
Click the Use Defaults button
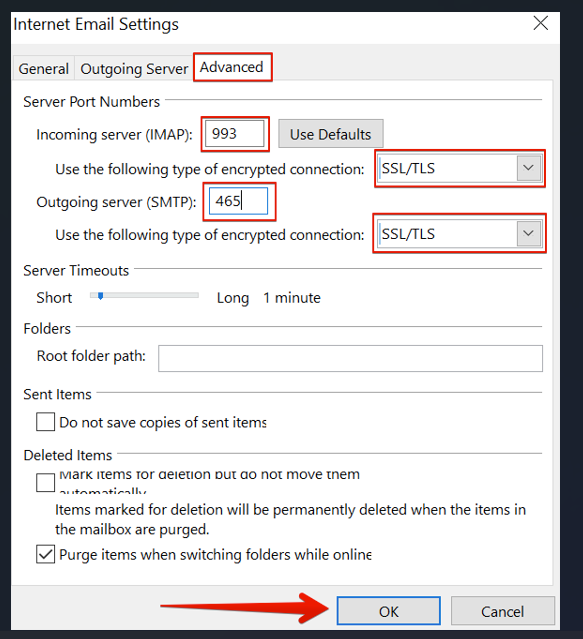click(330, 134)
